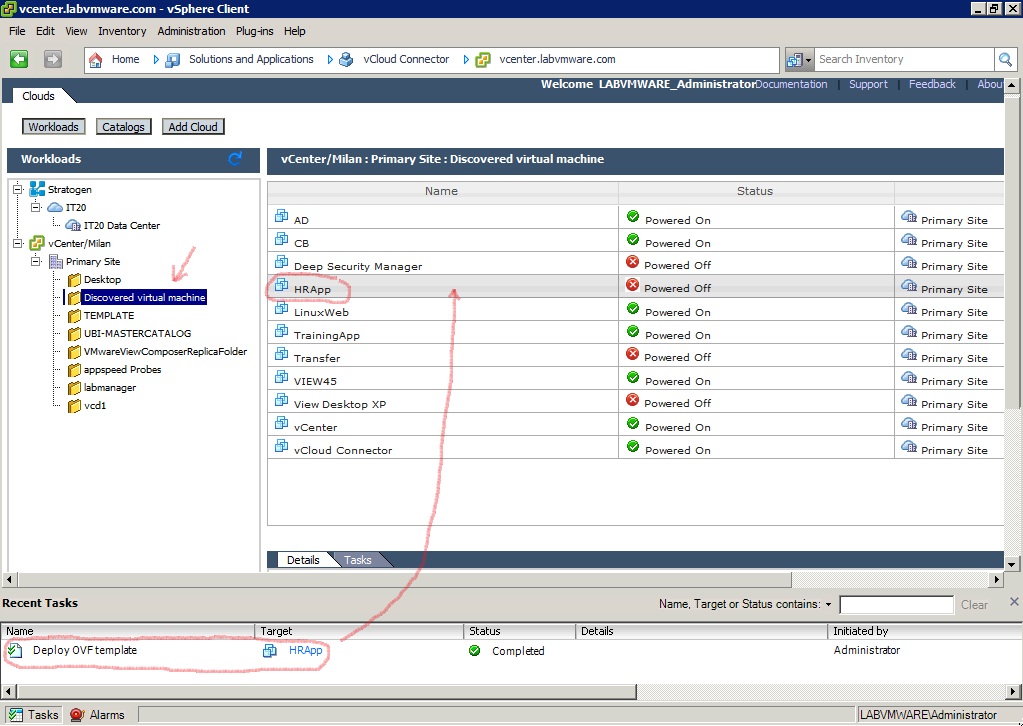Click the vCloud Connector breadcrumb arrow
1023x726 pixels.
click(x=329, y=60)
